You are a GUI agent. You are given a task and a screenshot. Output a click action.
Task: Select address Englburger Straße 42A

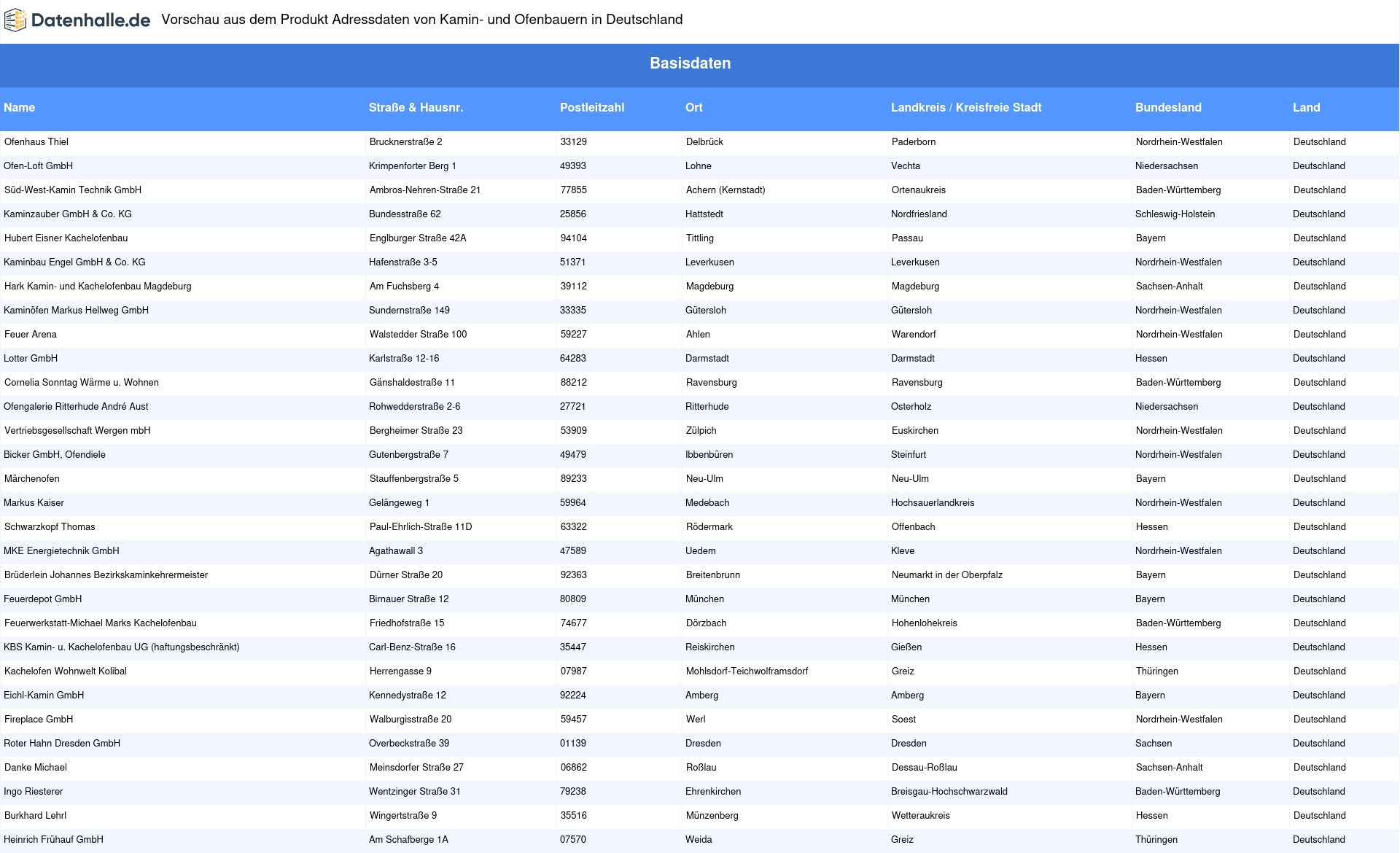pyautogui.click(x=418, y=238)
